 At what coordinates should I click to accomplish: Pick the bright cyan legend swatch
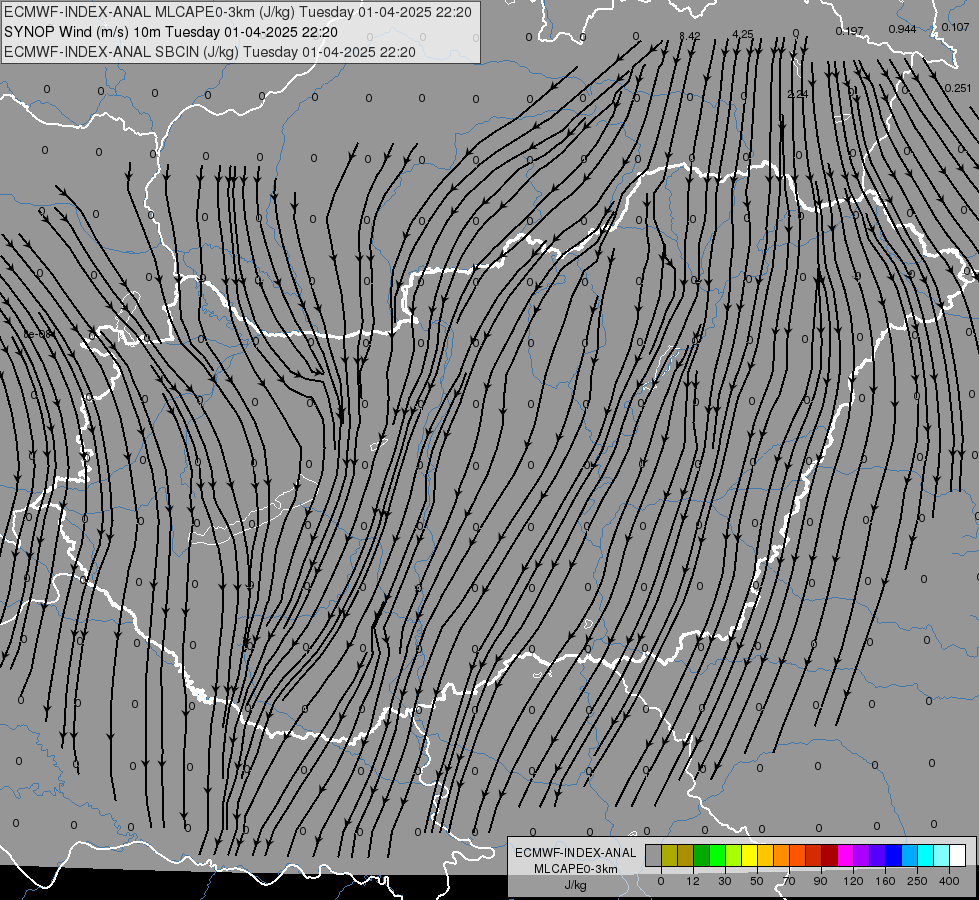925,855
